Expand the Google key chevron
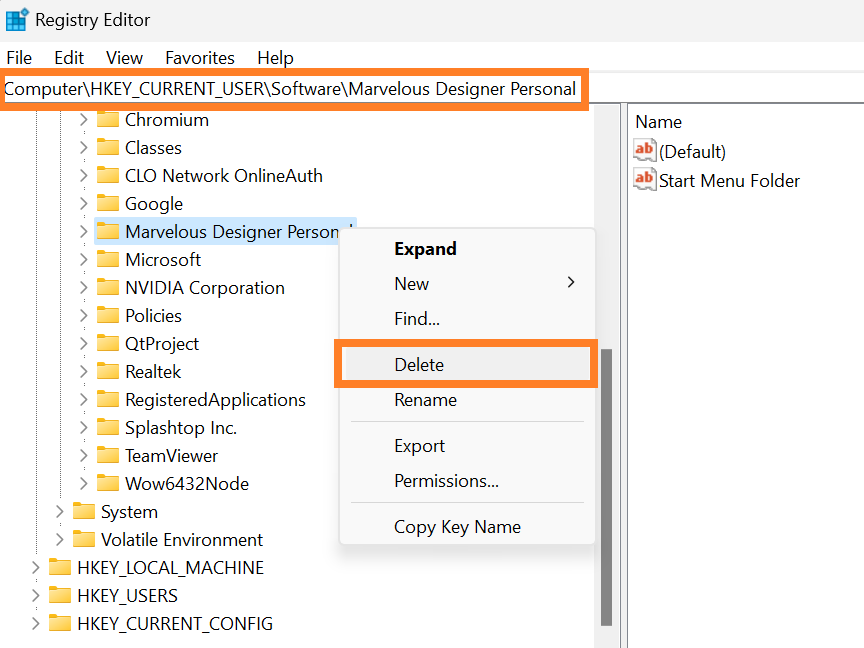The height and width of the screenshot is (648, 864). coord(83,204)
